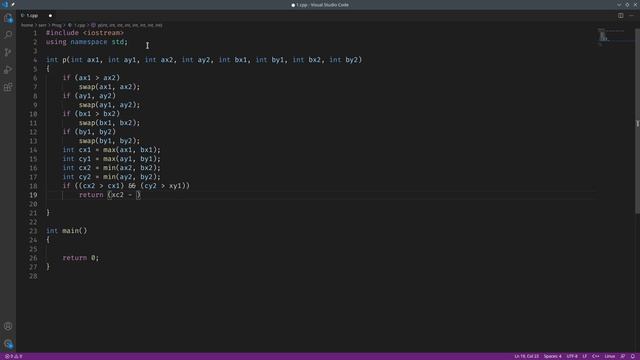Click the VS Code logo in title bar
Screen dimensions: 640x360
pos(5,4)
